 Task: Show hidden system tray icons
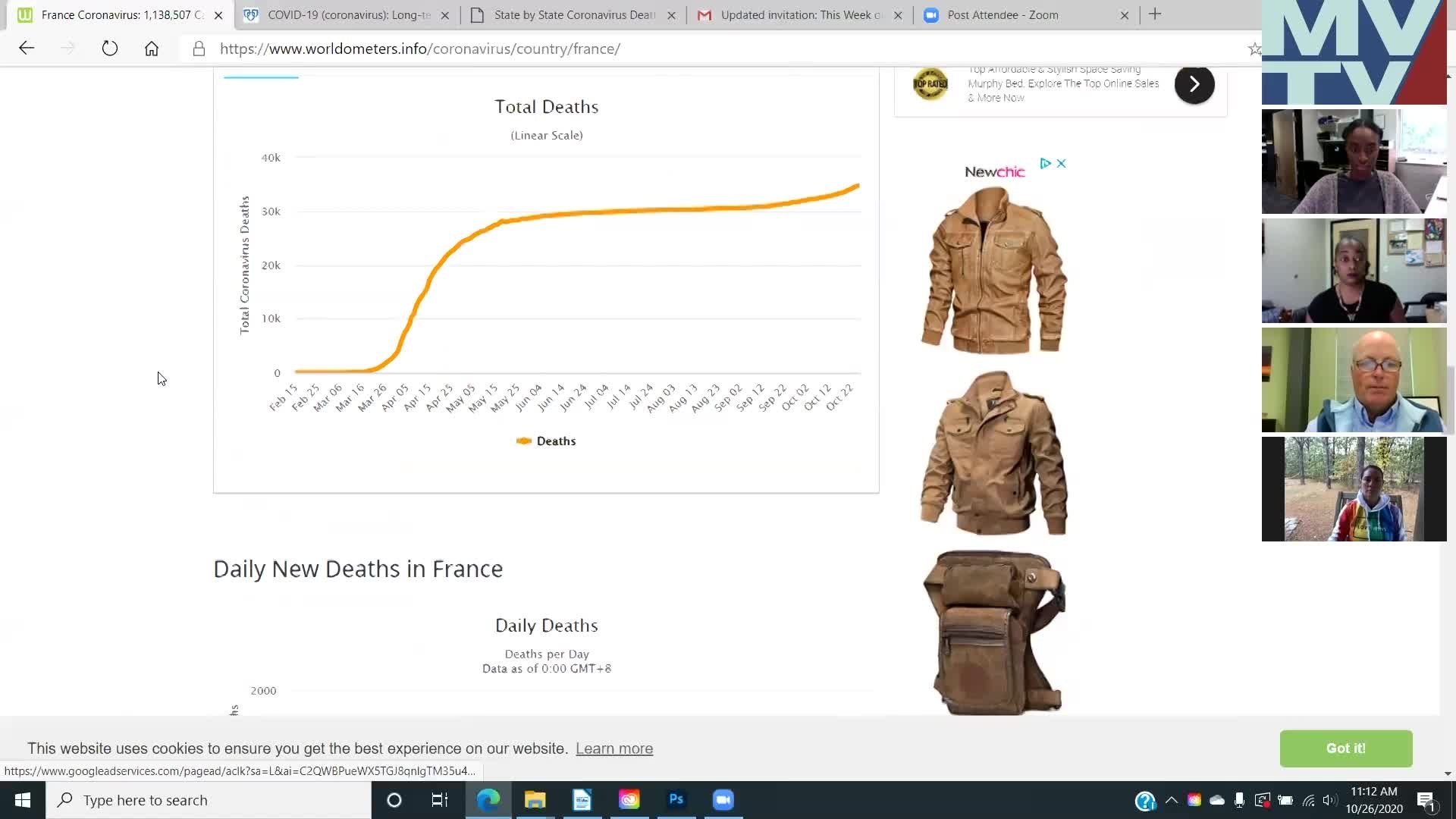point(1172,800)
